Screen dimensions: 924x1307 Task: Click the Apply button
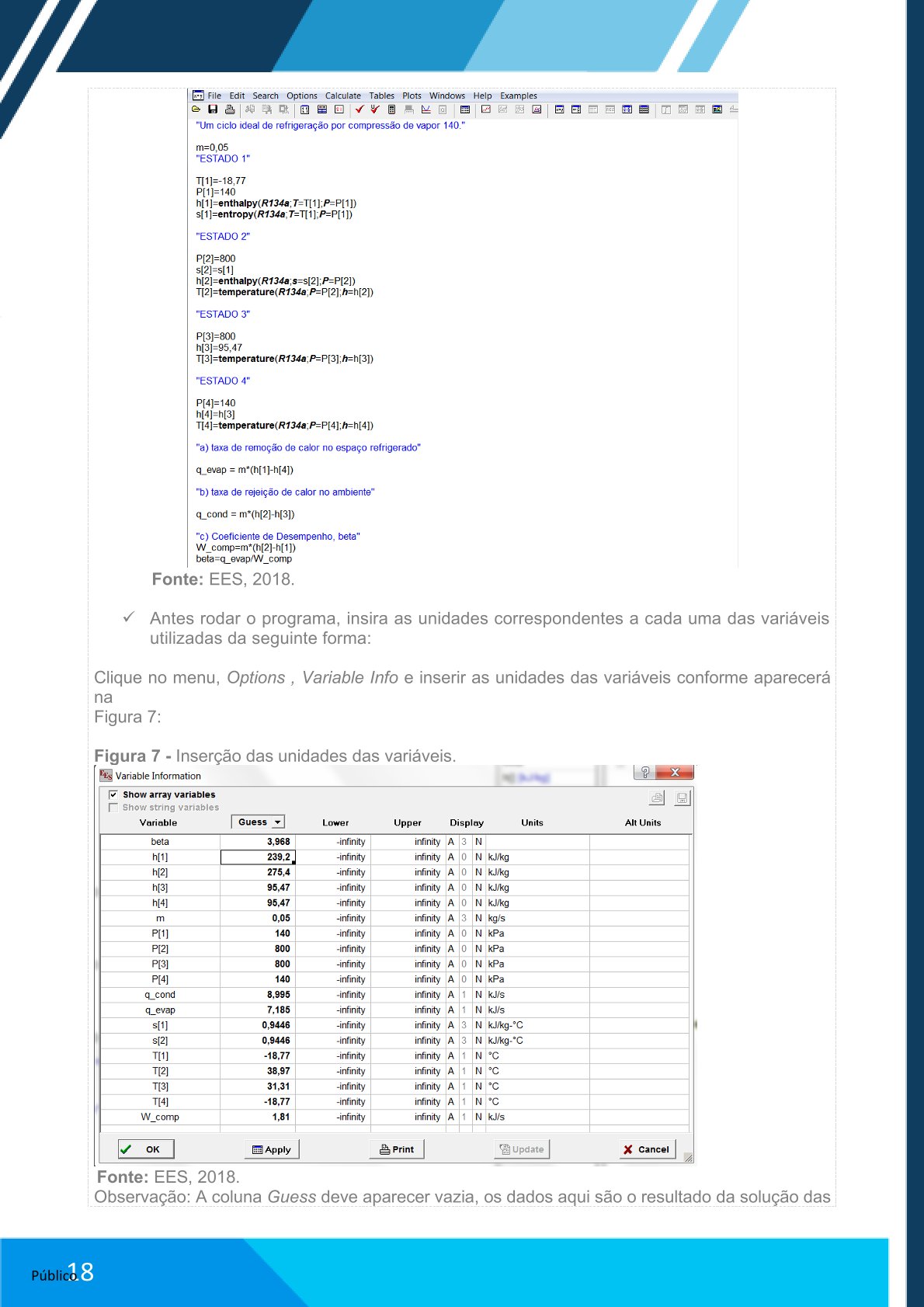[x=272, y=1149]
